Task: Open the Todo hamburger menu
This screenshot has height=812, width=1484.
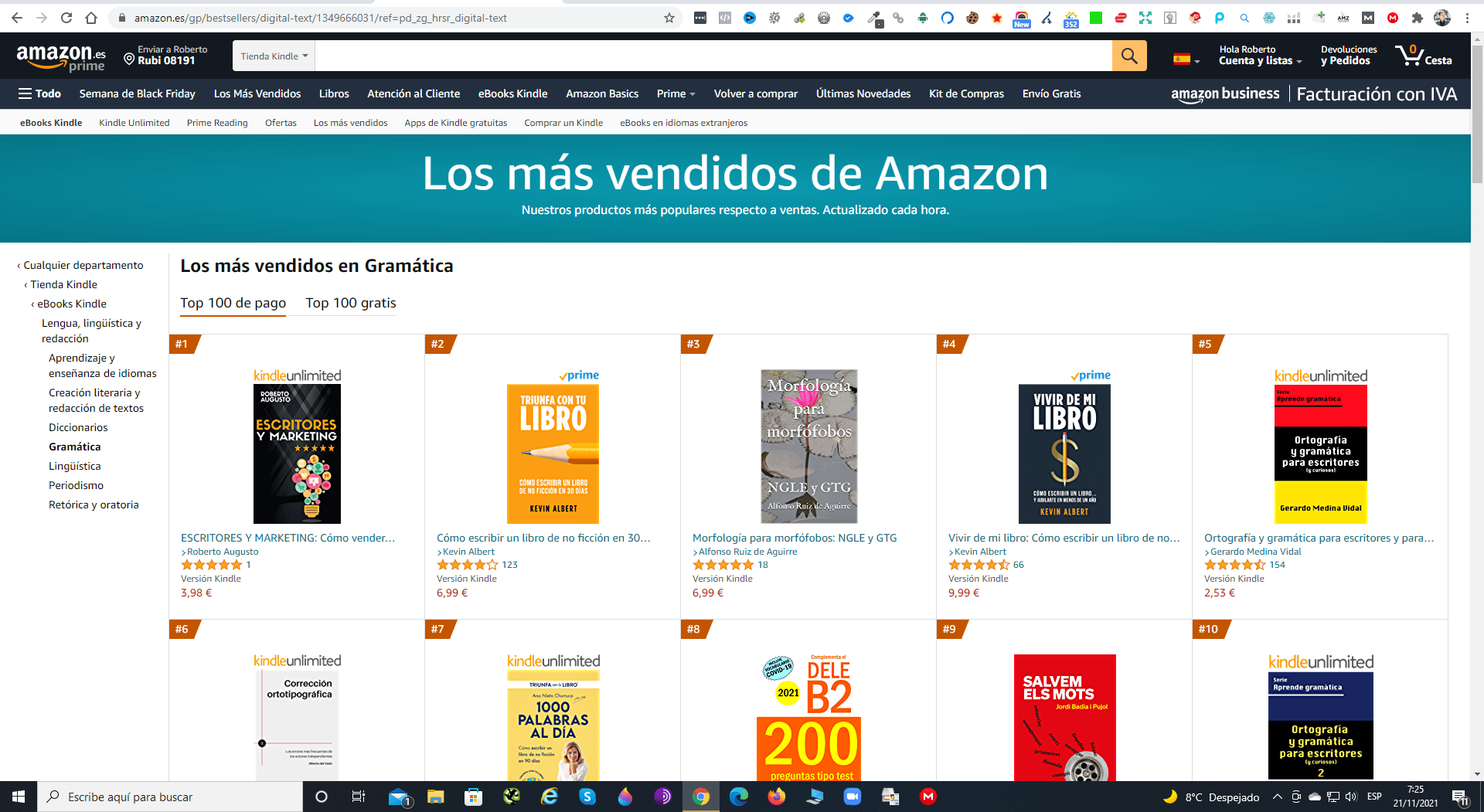Action: 39,93
